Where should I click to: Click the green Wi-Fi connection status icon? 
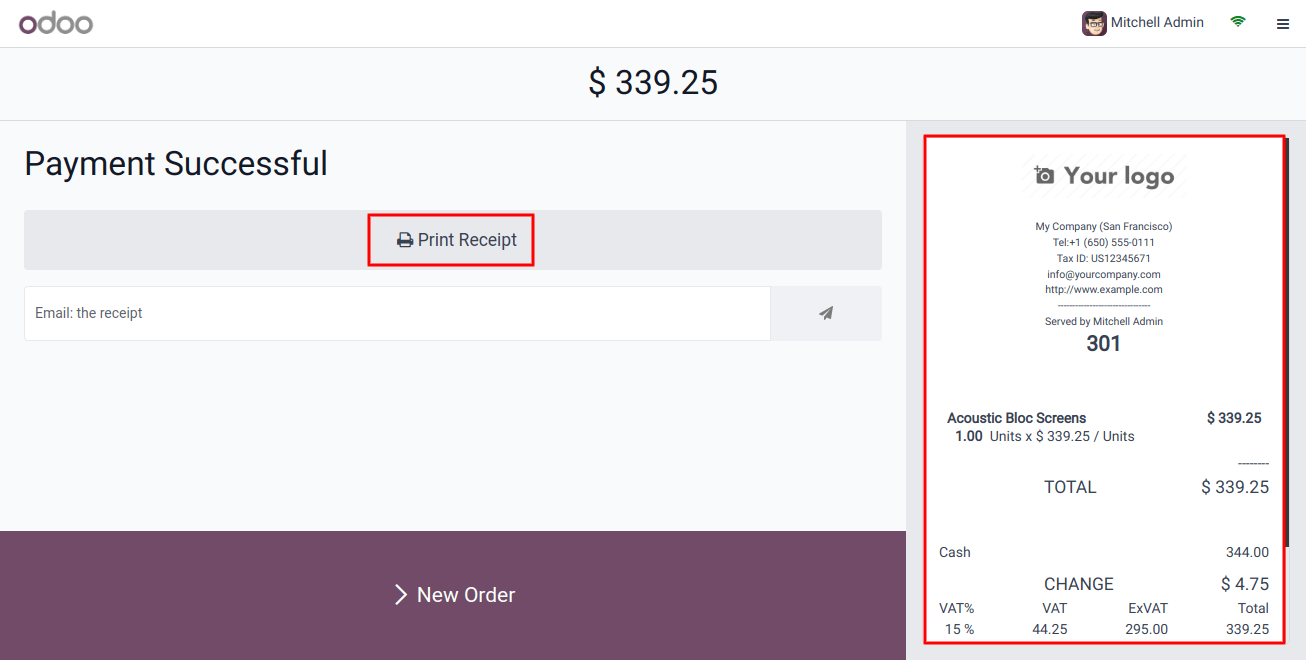coord(1238,22)
